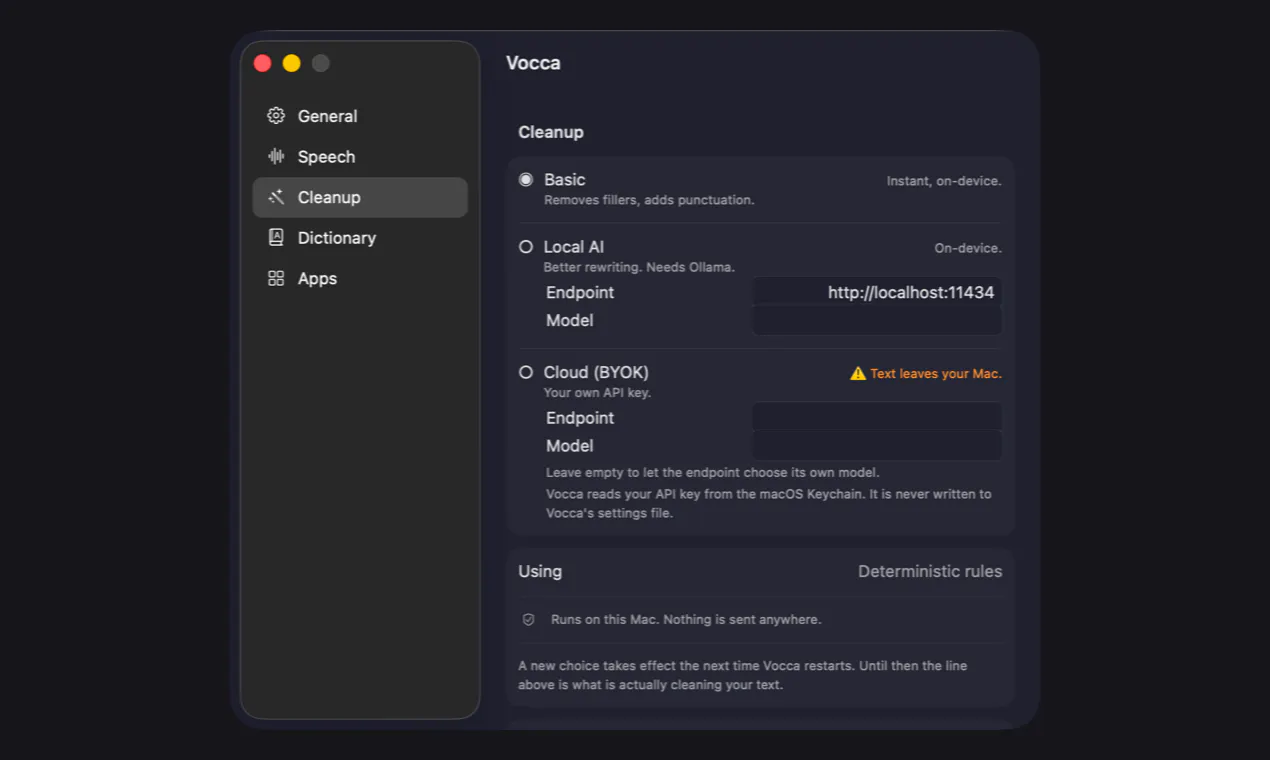Click 'A new choice takes effect' note
This screenshot has width=1270, height=760.
[x=743, y=675]
